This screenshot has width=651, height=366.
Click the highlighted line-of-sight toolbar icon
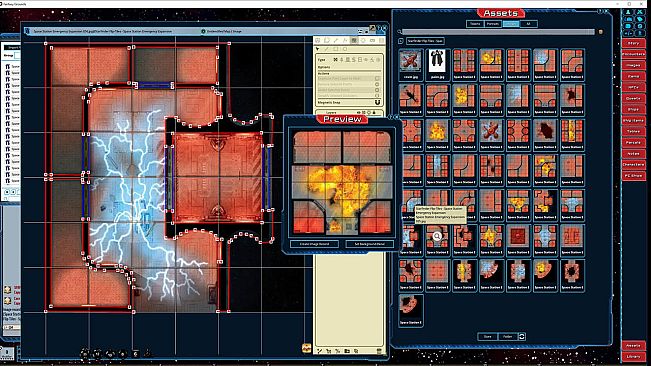(354, 40)
